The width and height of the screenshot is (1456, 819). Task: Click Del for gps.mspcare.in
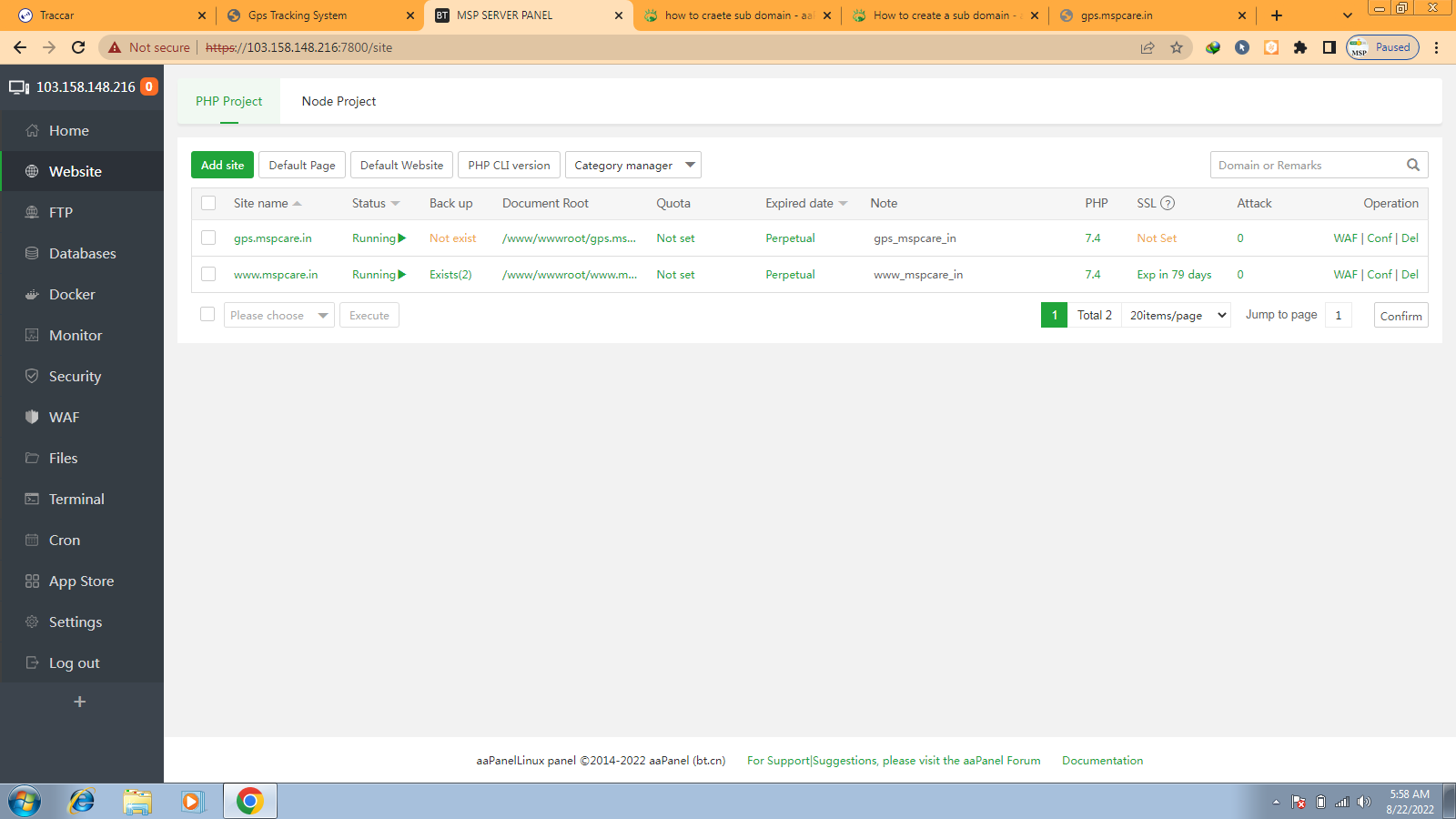click(1410, 238)
